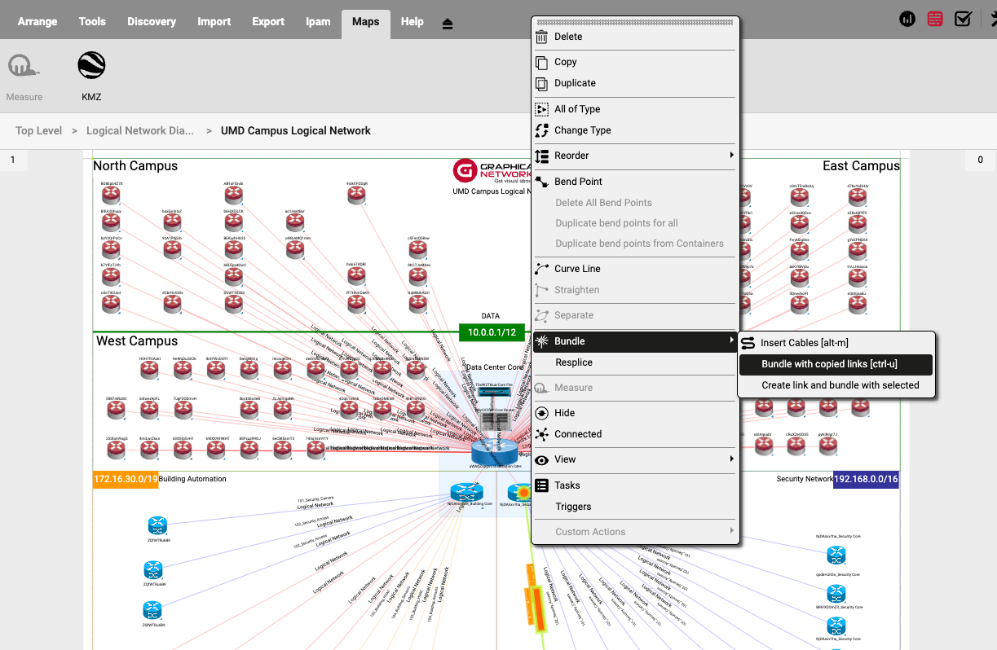Click the KMZ globe icon
The width and height of the screenshot is (997, 650).
91,67
